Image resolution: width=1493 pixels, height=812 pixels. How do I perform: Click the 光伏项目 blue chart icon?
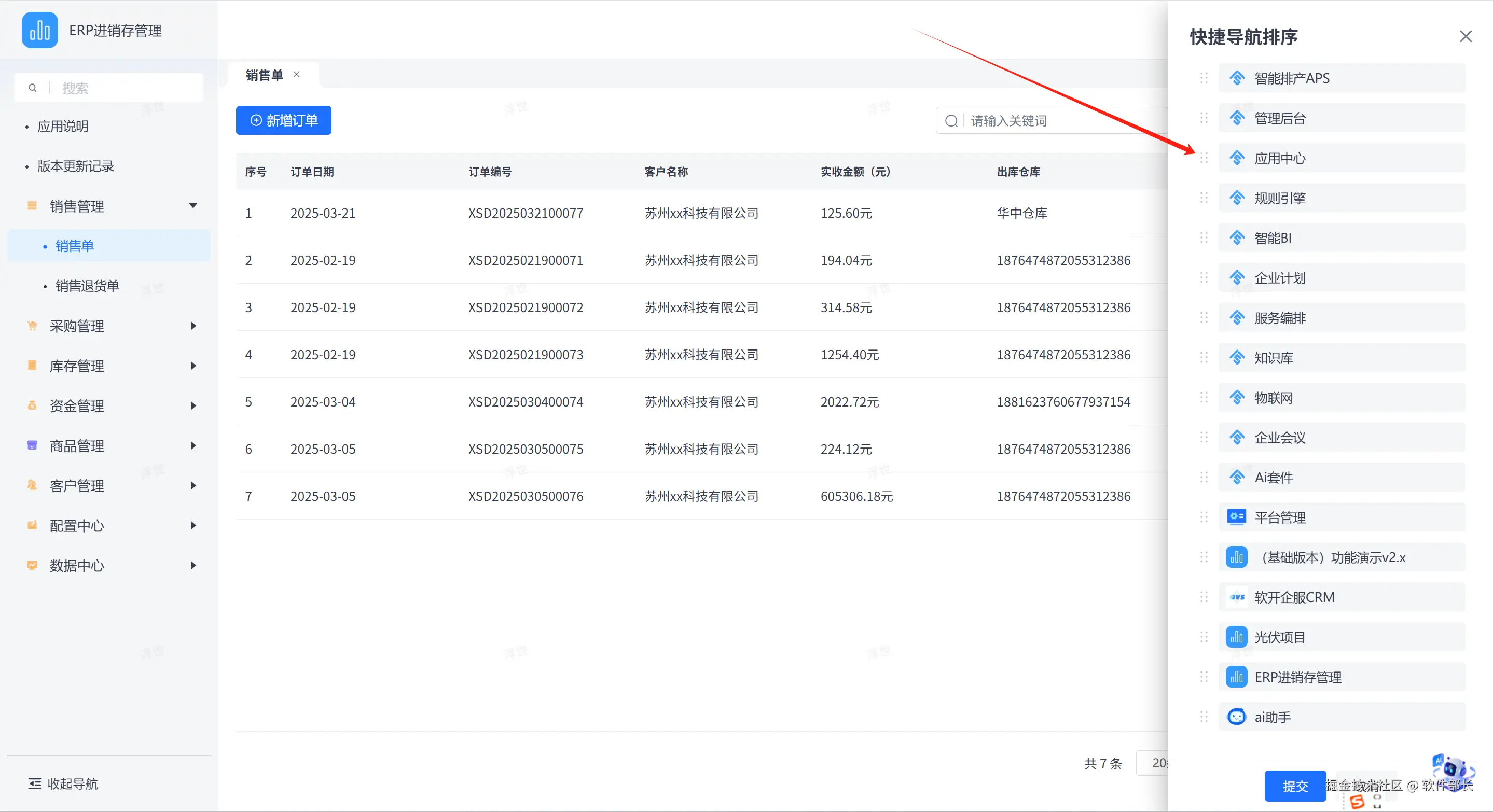(1236, 637)
